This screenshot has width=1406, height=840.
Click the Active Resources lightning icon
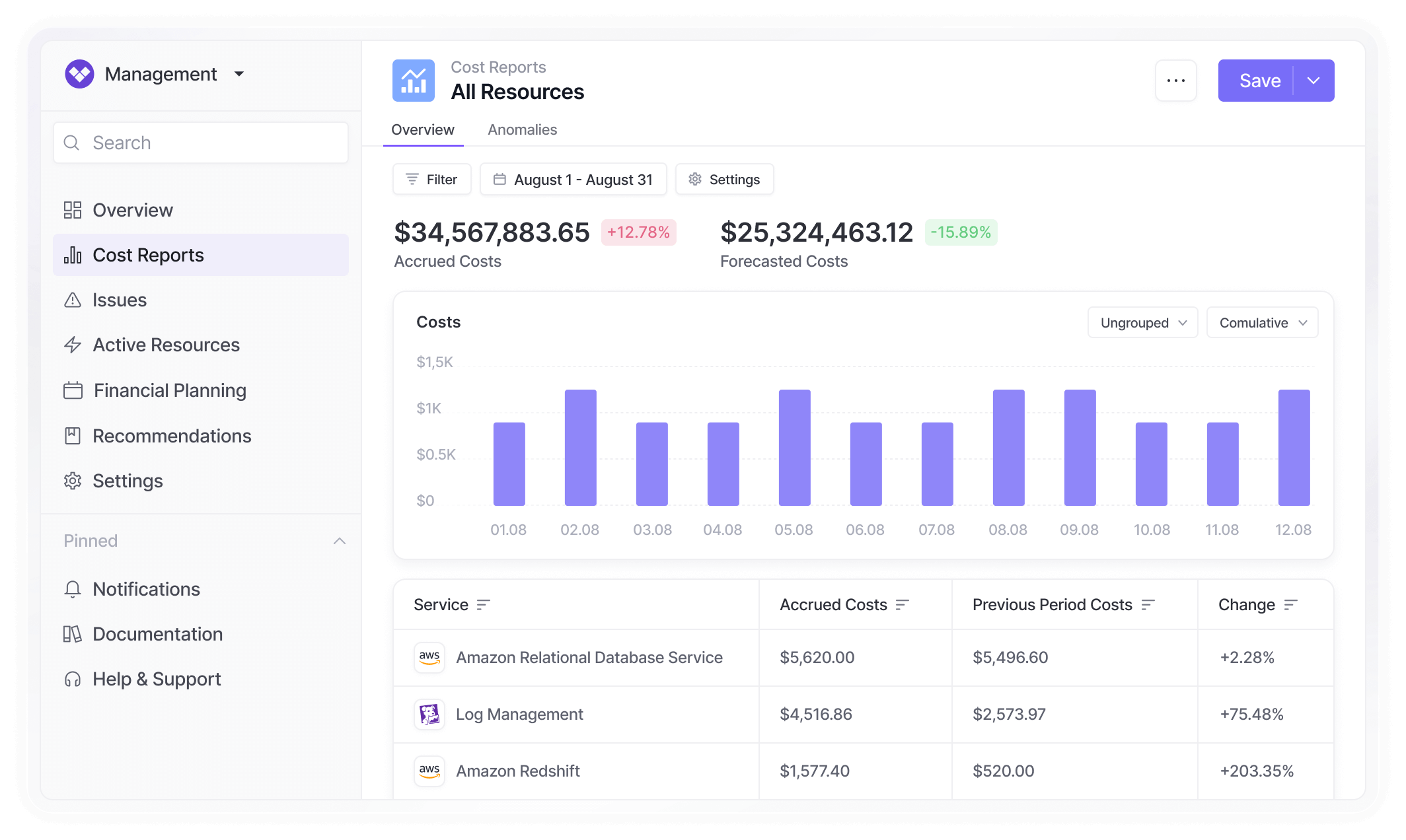(73, 345)
